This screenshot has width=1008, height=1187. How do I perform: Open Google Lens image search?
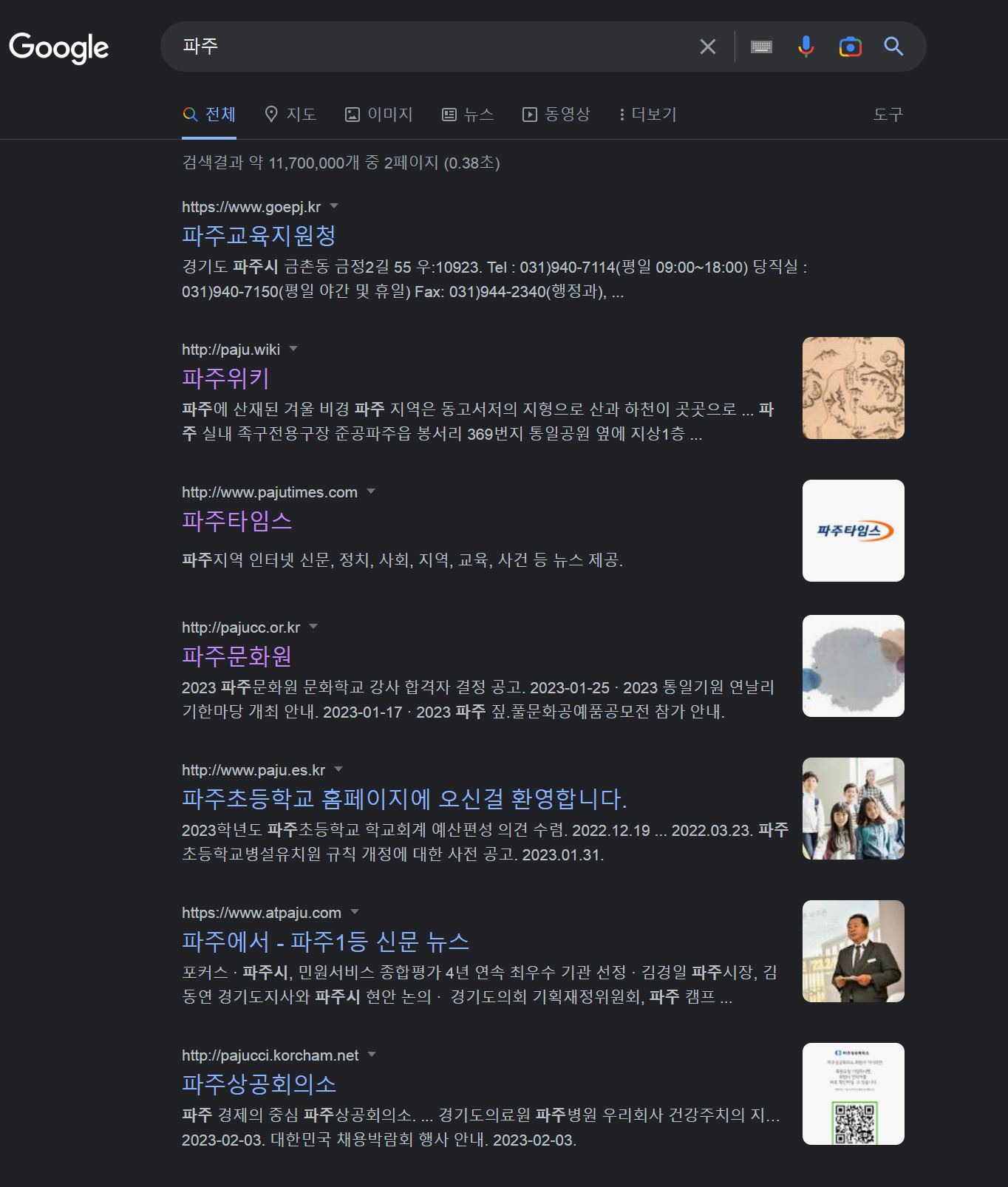click(850, 47)
